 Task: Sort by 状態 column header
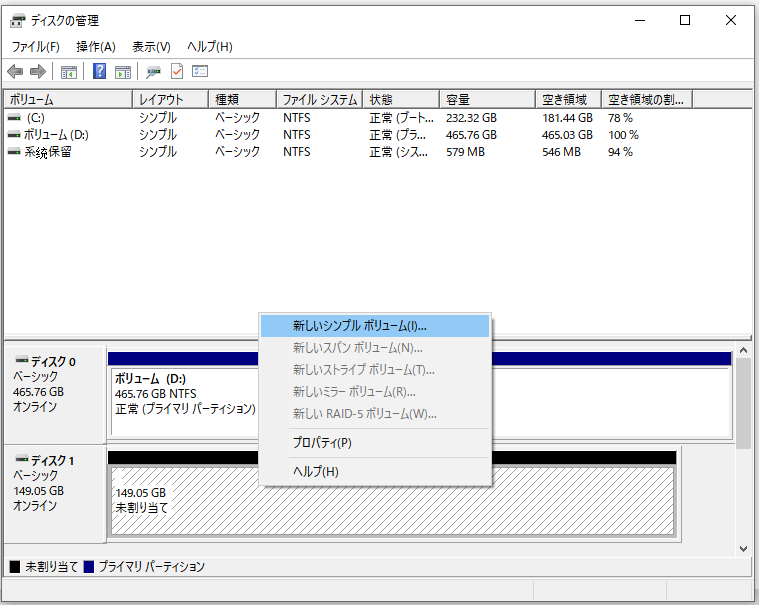pyautogui.click(x=401, y=100)
